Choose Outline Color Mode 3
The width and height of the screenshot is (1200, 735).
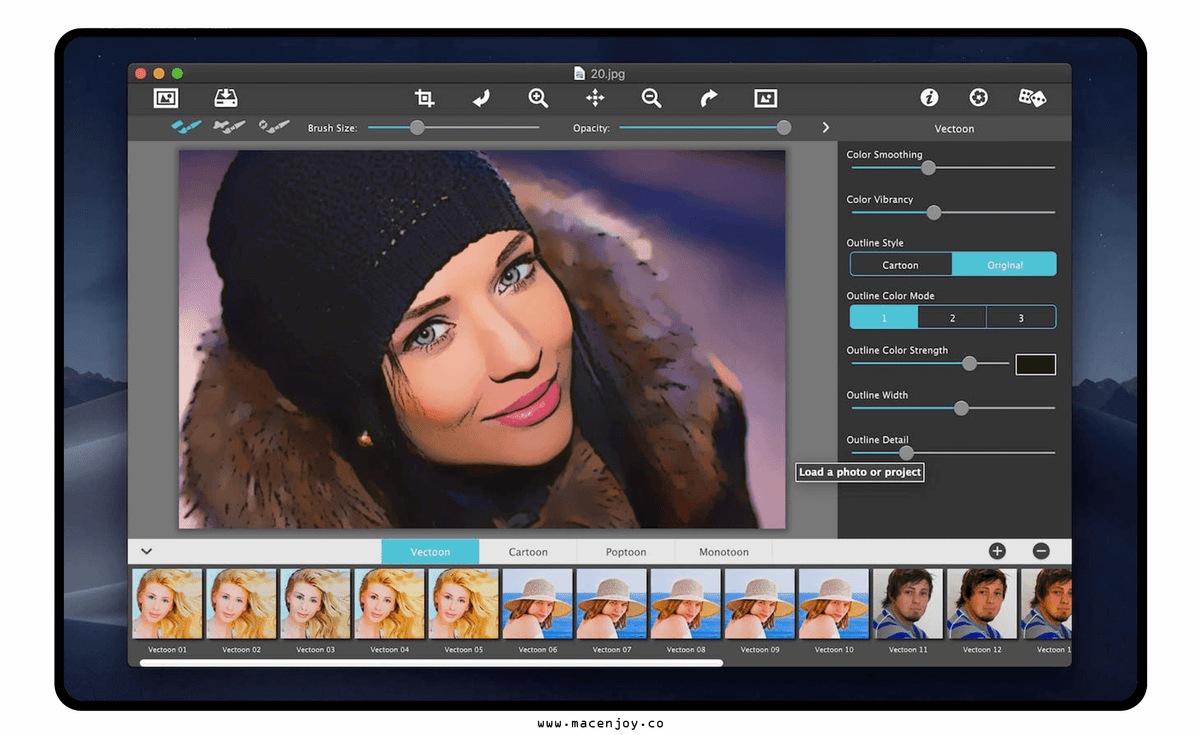coord(1021,317)
